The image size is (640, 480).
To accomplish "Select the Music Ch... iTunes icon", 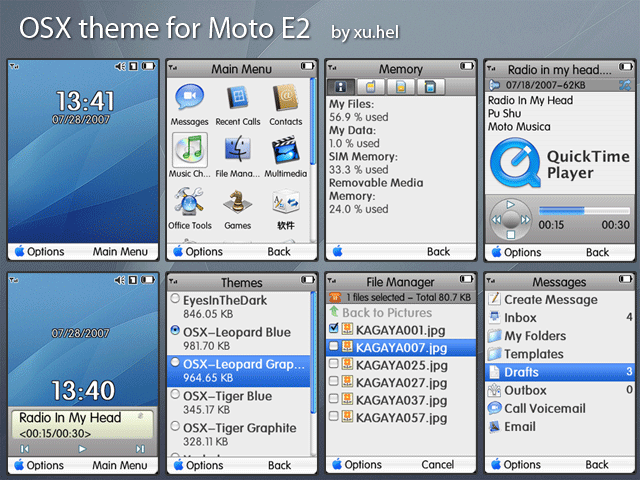I will [x=190, y=150].
